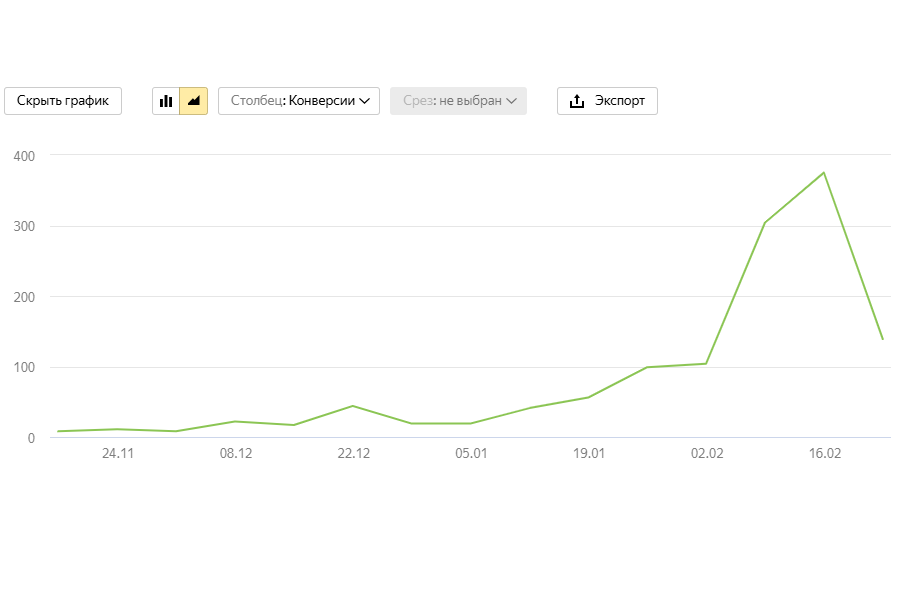900x600 pixels.
Task: Click the 300 value label on the axis
Action: point(25,227)
